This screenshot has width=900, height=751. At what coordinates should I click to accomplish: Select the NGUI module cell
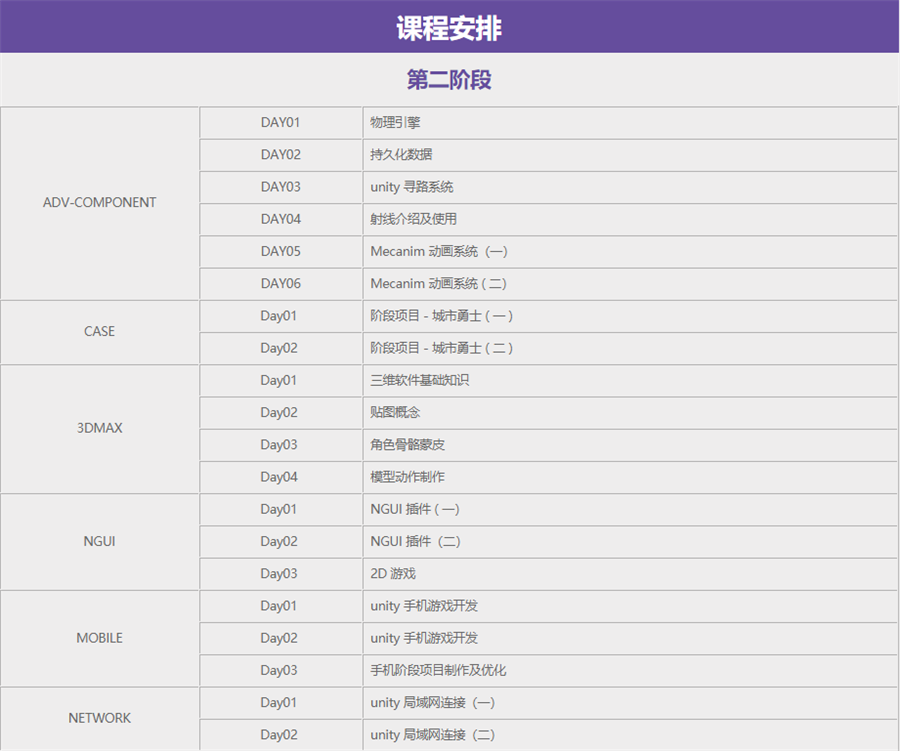100,541
